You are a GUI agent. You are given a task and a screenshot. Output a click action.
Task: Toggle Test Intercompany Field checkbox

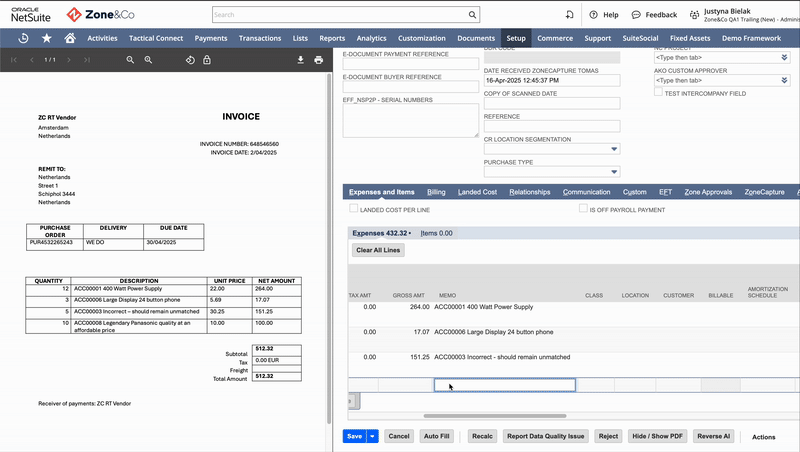click(658, 92)
